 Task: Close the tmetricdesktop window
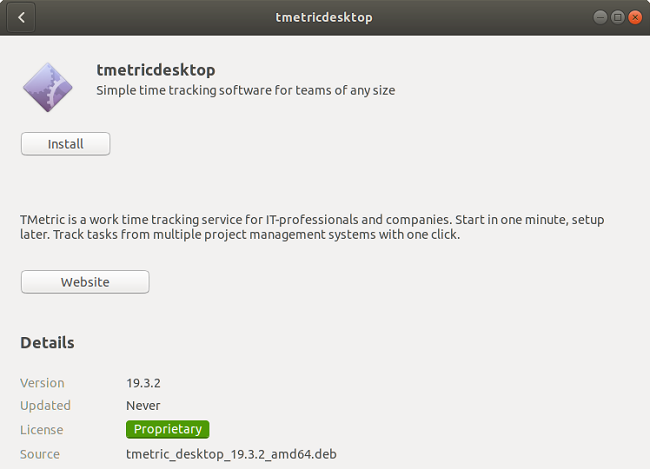pyautogui.click(x=635, y=17)
